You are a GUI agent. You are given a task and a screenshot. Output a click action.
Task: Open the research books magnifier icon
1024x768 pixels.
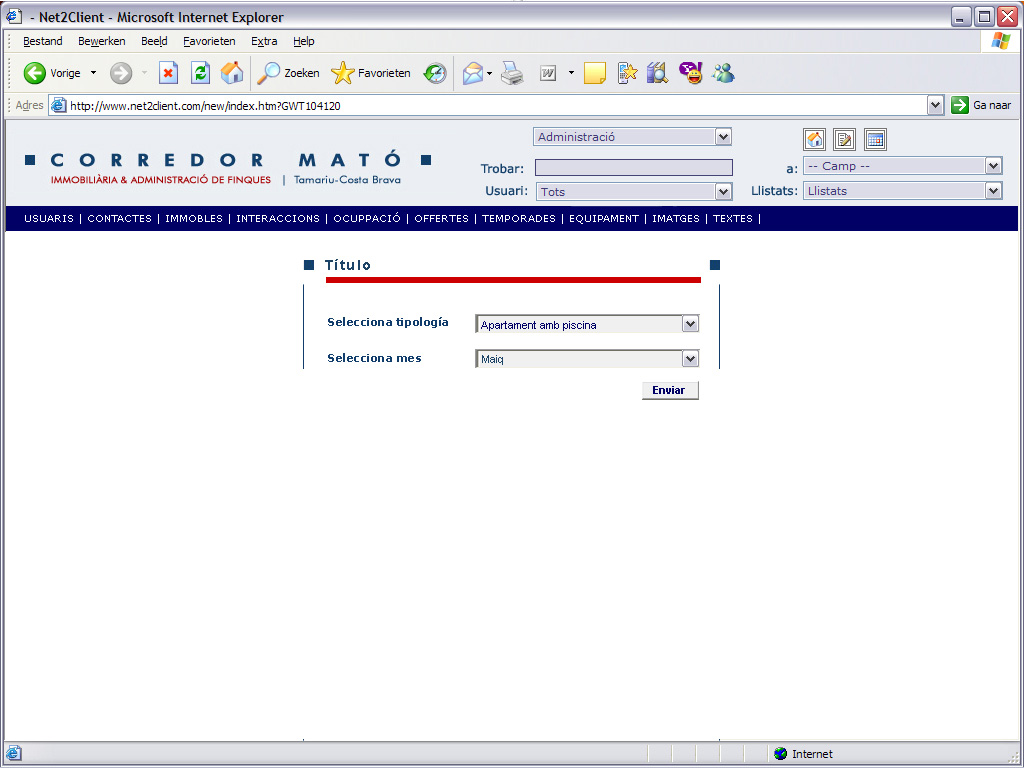(658, 73)
